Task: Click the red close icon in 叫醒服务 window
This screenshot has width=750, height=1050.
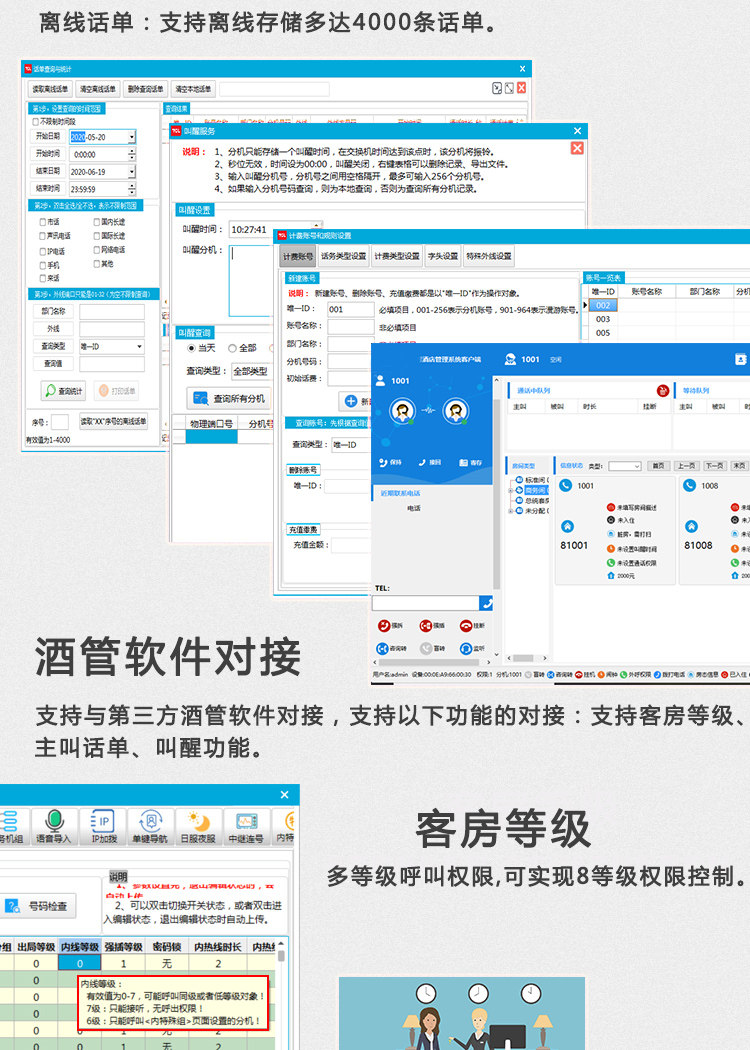Action: (x=577, y=148)
